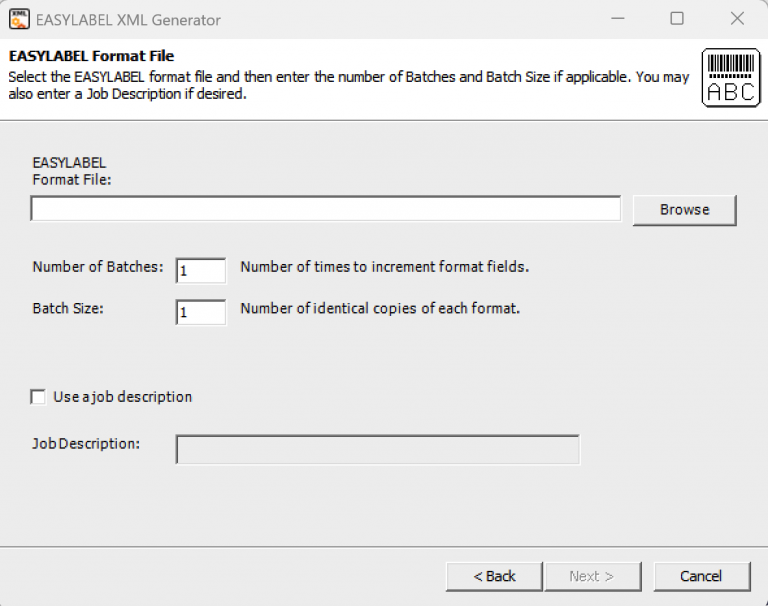This screenshot has width=768, height=606.
Task: Maximize the XML Generator window
Action: pos(677,19)
